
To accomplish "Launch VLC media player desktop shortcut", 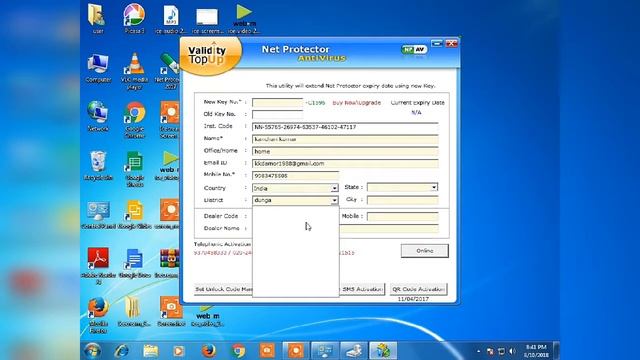I will pos(134,71).
